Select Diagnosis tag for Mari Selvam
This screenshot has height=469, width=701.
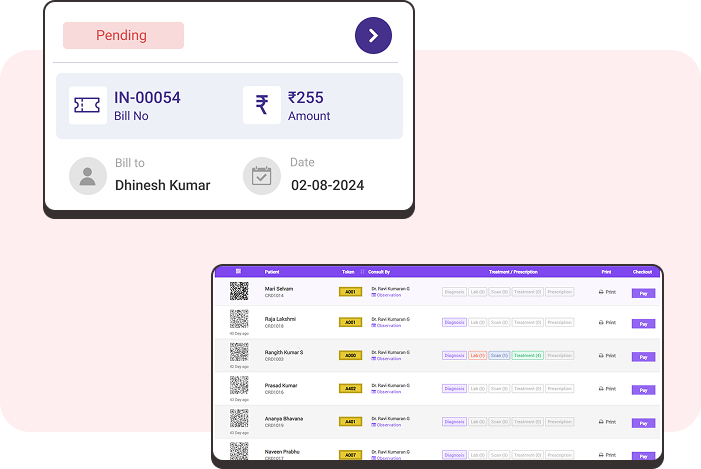454,292
